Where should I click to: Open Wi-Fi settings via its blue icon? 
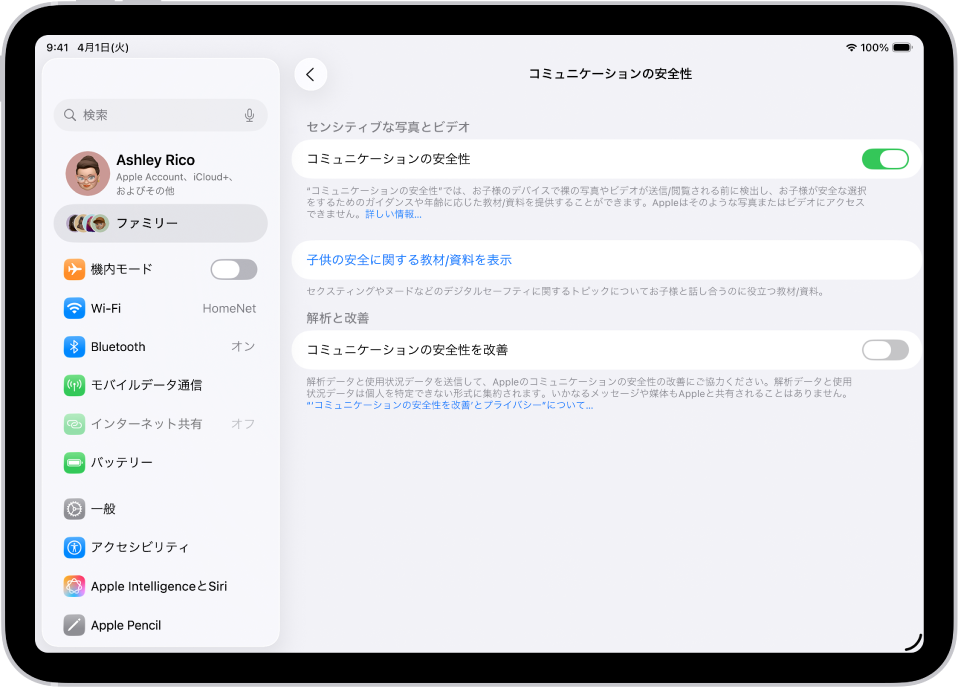coord(73,308)
